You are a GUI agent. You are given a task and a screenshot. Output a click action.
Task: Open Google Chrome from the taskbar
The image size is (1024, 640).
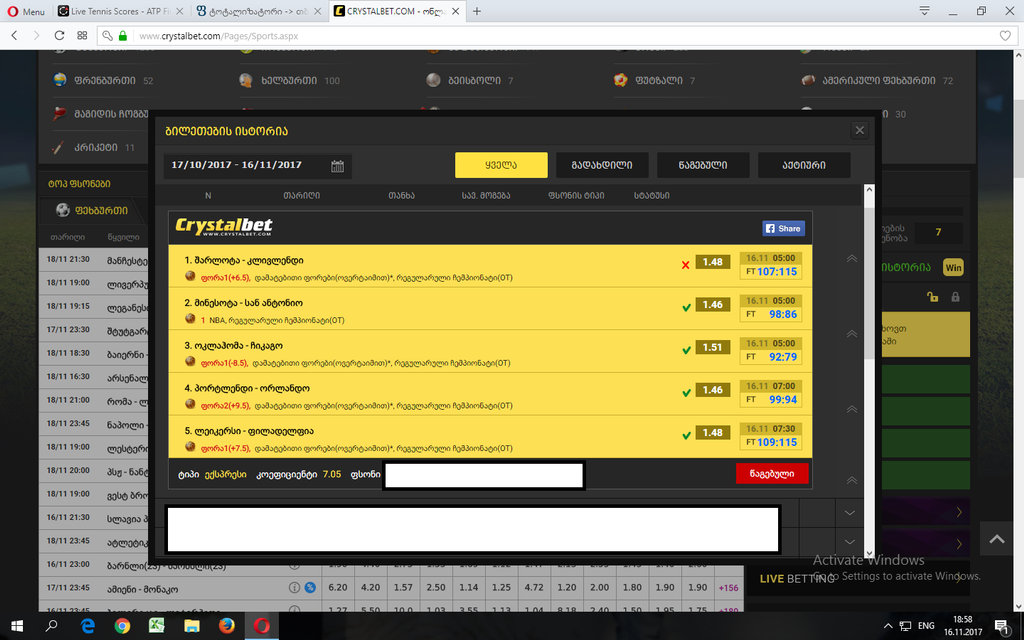pos(122,626)
